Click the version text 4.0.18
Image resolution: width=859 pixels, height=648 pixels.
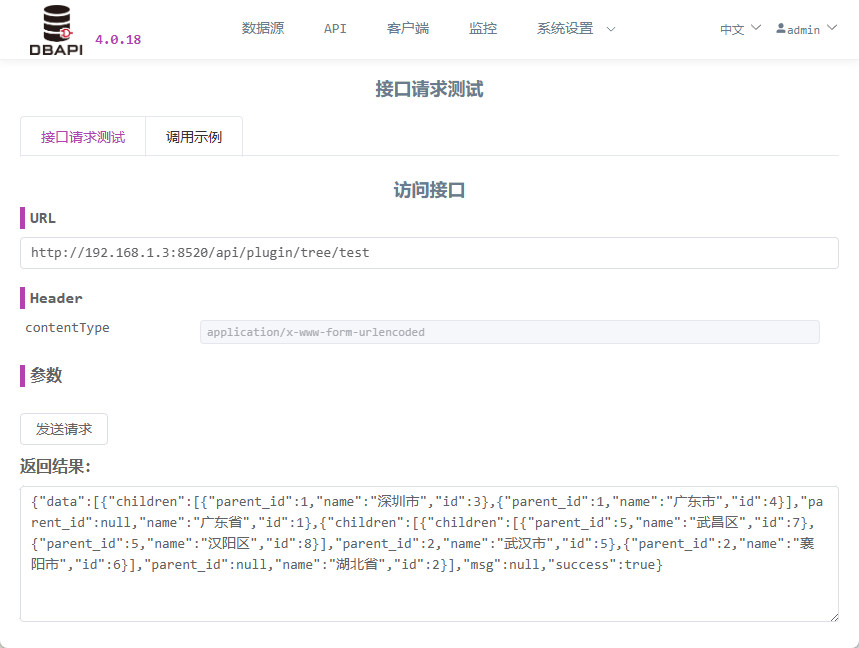coord(118,39)
